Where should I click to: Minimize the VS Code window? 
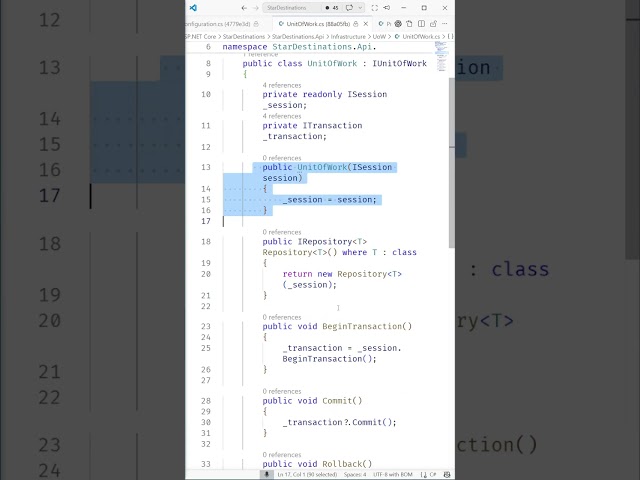point(404,8)
